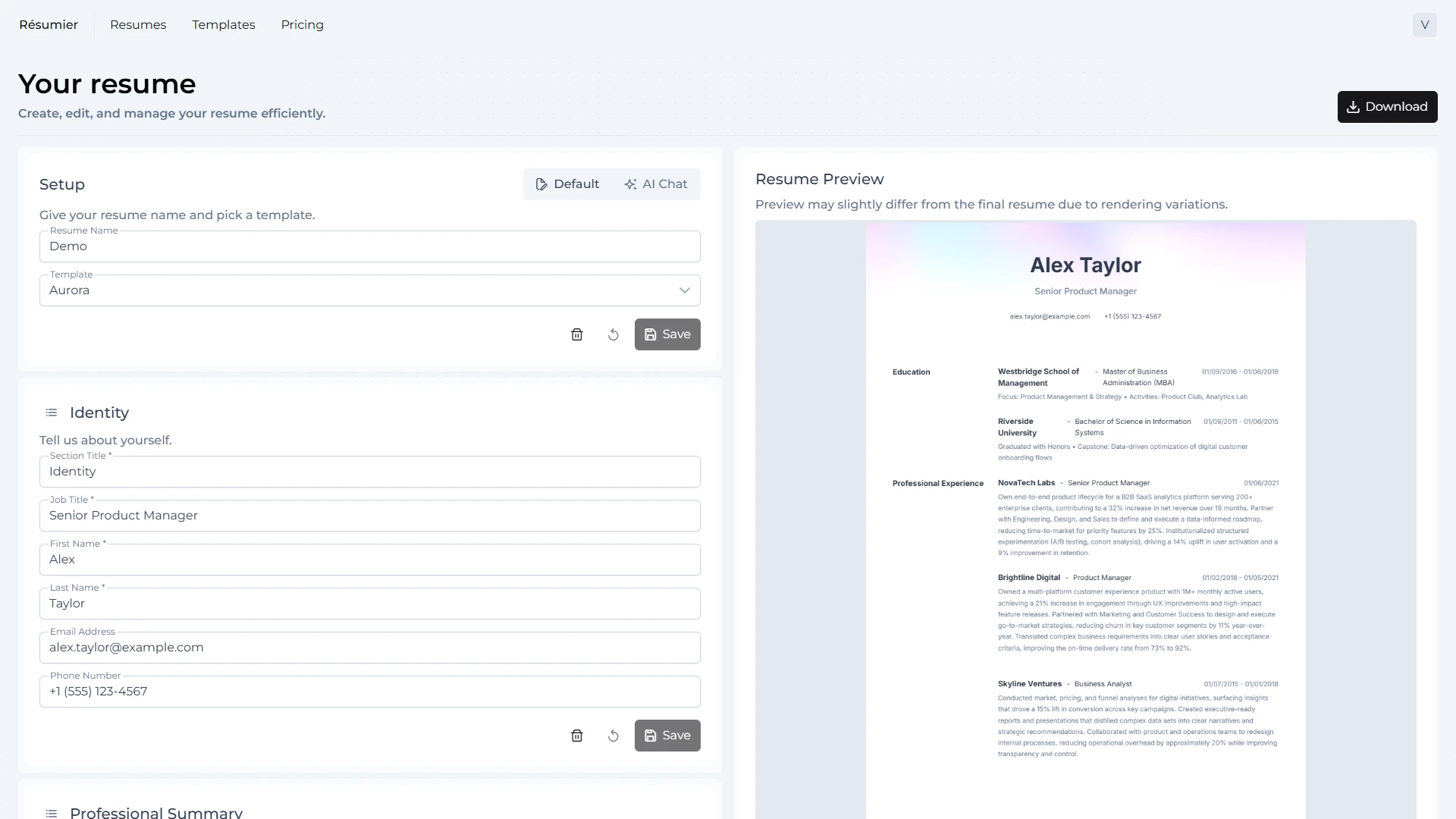1456x819 pixels.
Task: Click the Professional Summary list icon
Action: point(52,813)
